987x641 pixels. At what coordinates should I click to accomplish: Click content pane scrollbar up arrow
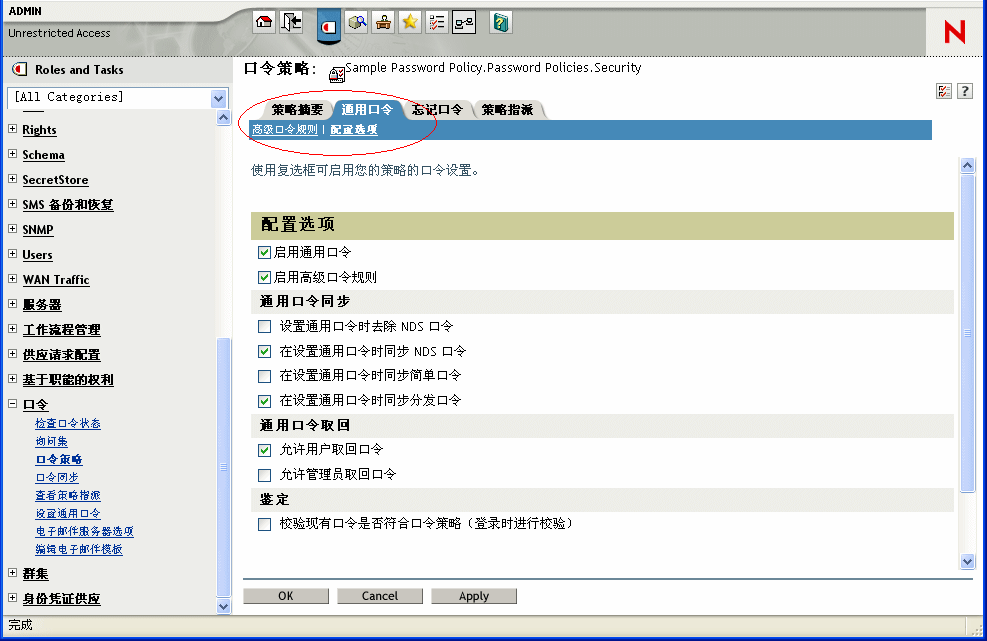[967, 166]
